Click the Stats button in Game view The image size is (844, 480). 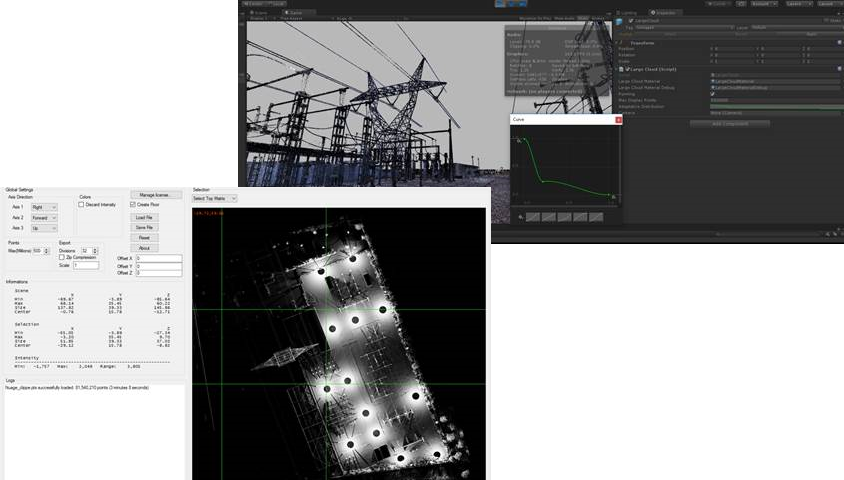point(583,18)
